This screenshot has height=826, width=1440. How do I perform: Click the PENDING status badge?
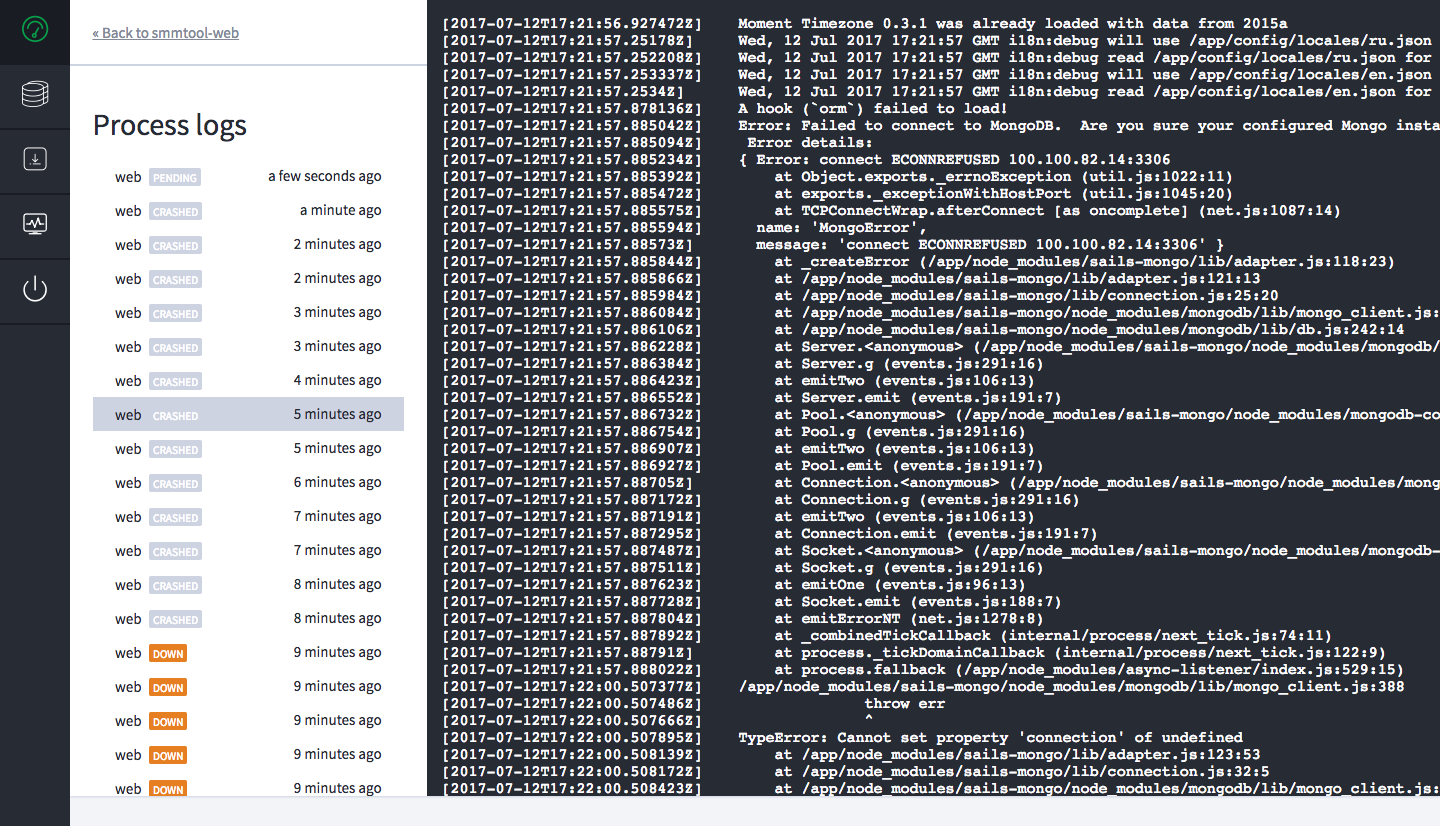(175, 178)
